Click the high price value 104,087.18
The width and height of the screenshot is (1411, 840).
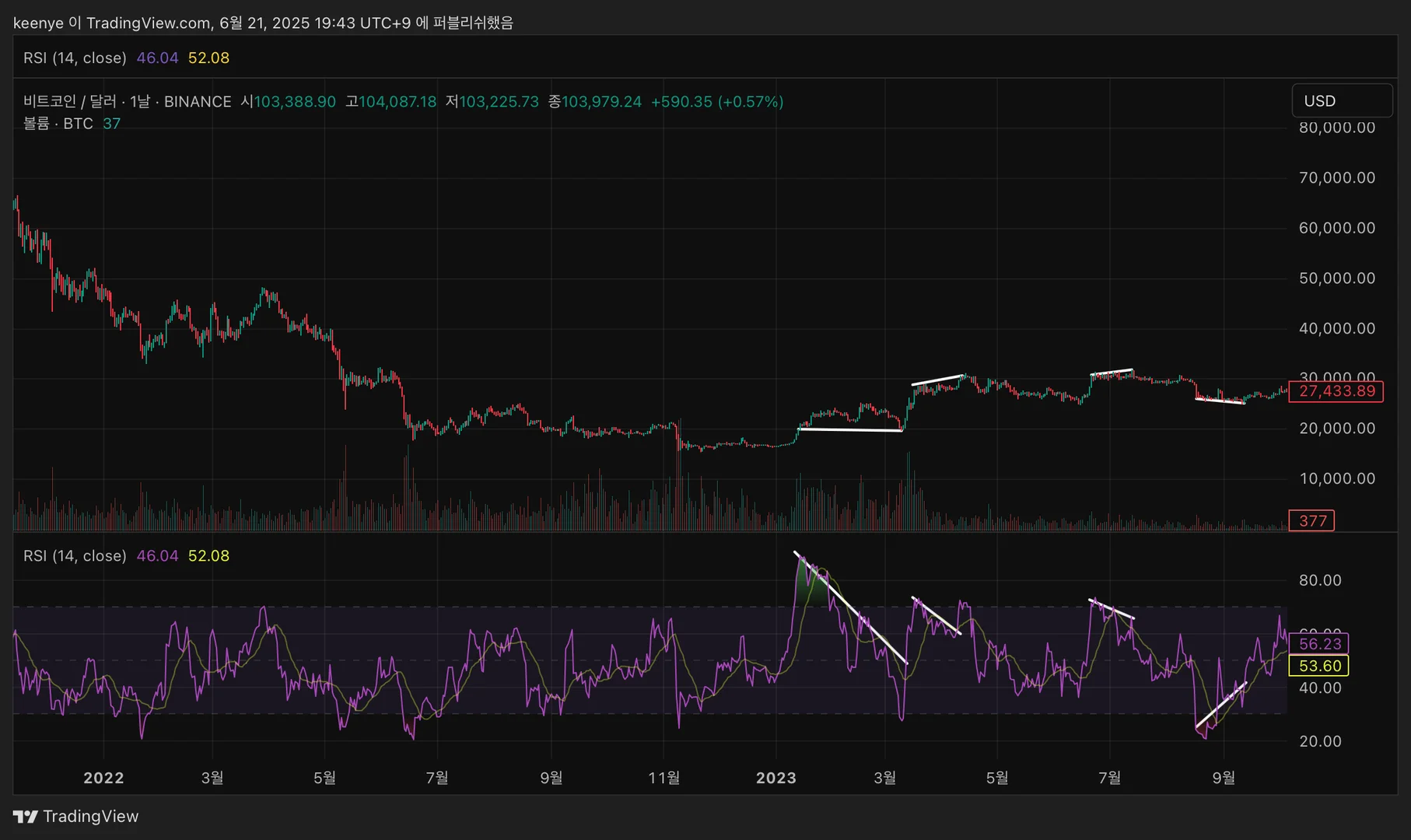coord(397,102)
